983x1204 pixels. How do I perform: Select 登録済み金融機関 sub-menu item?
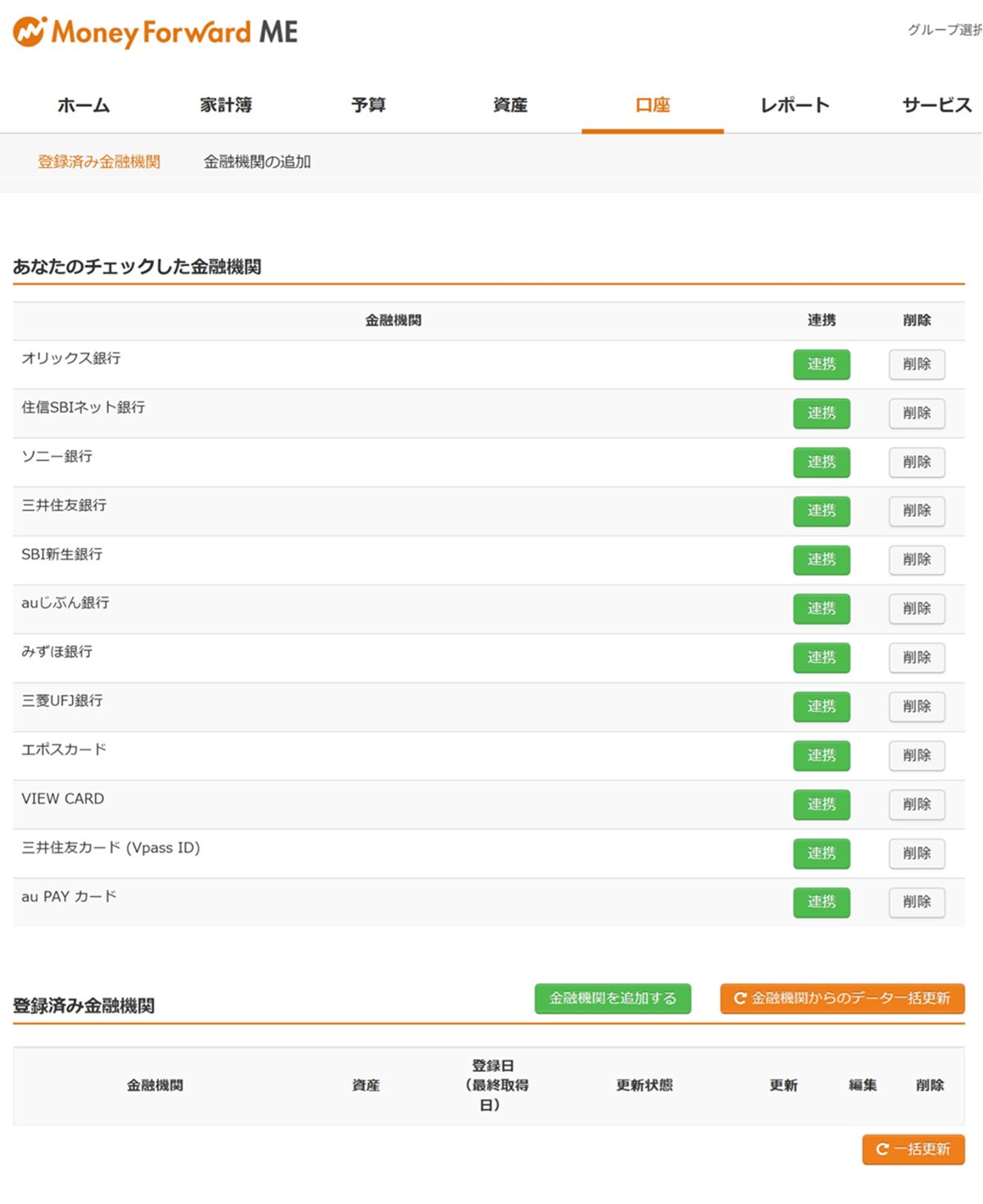tap(99, 161)
